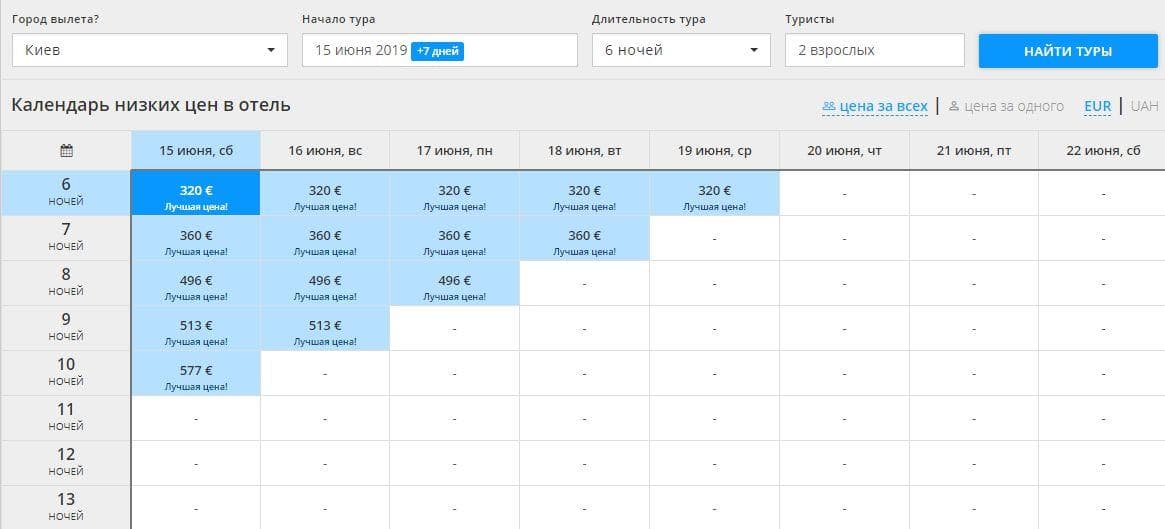This screenshot has width=1165, height=529.
Task: Select the 16 июня, вс column header
Action: tap(325, 151)
